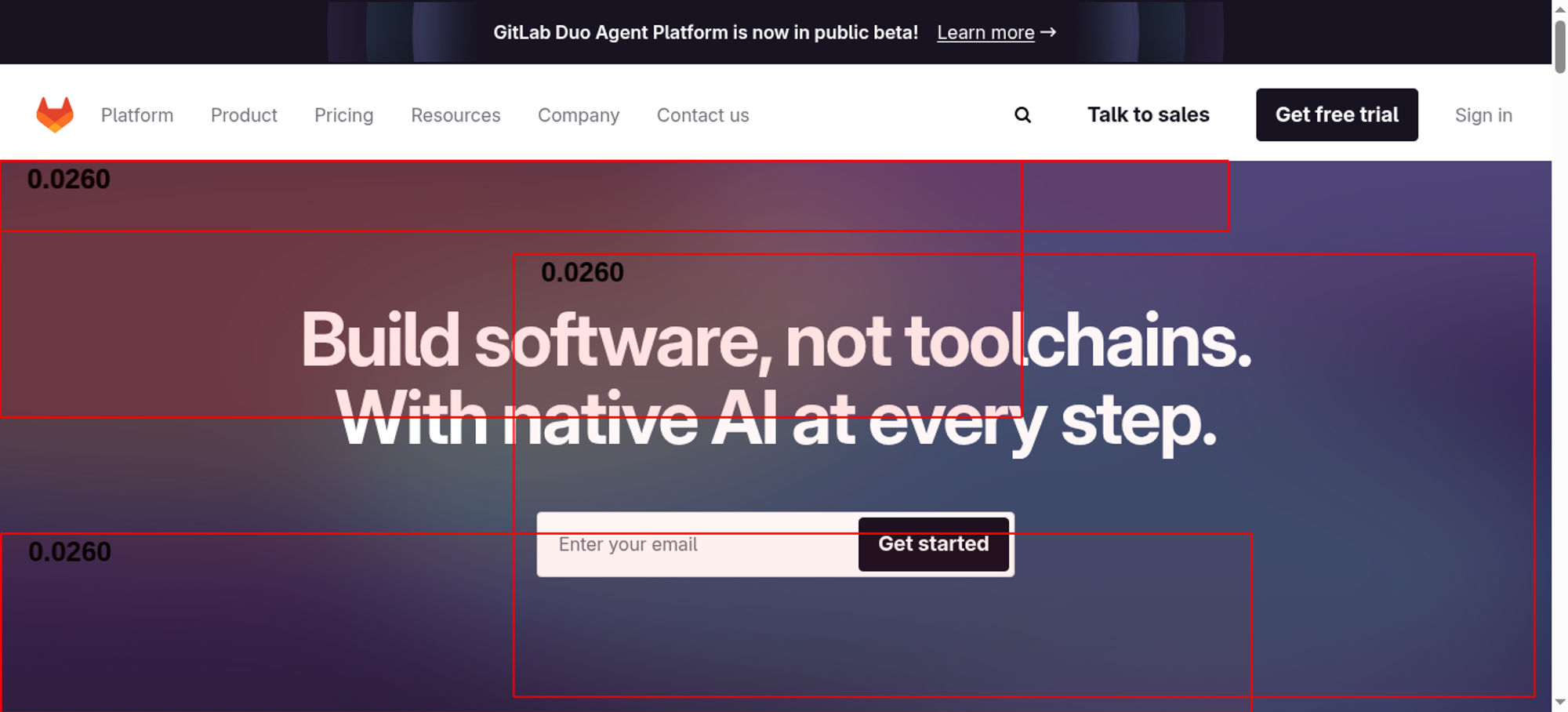Focus the Enter your email field
Image resolution: width=1568 pixels, height=712 pixels.
tap(698, 544)
